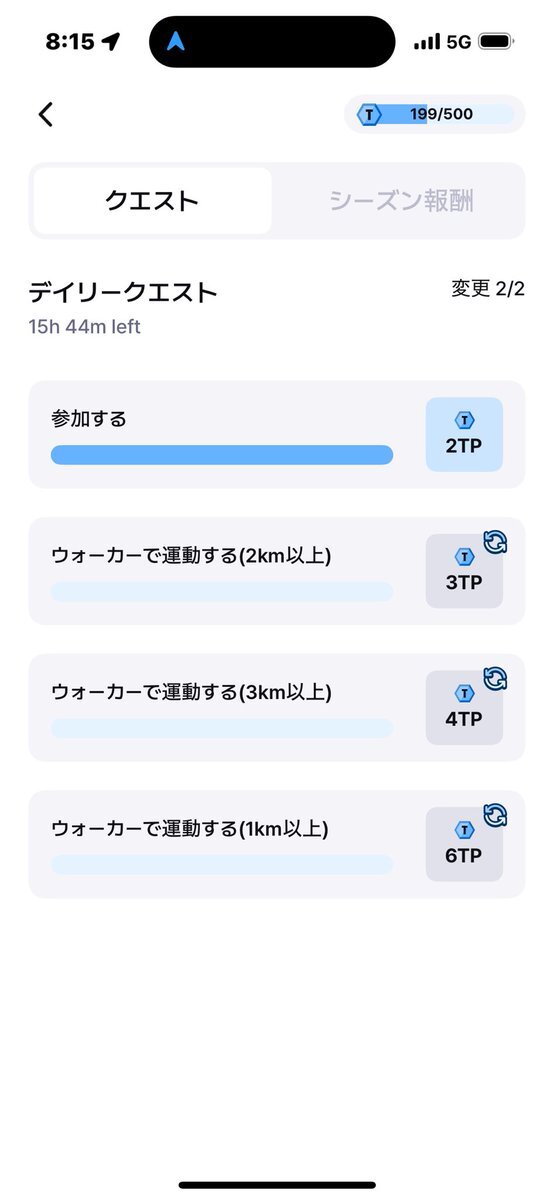Claim the 2TP reward button
554x1200 pixels.
tap(464, 435)
